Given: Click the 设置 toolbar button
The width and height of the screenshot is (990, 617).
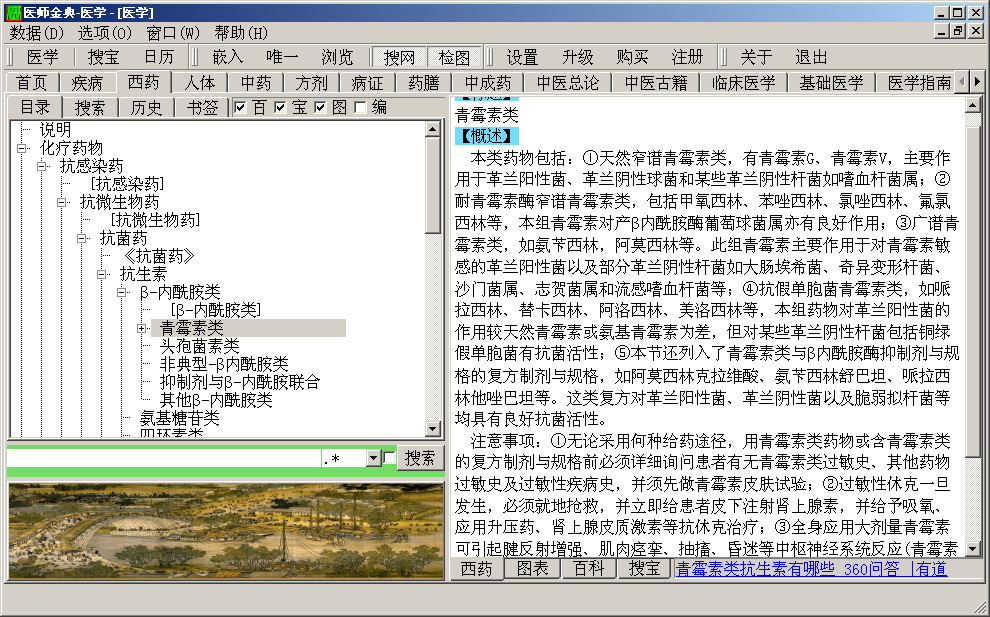Looking at the screenshot, I should (x=521, y=57).
